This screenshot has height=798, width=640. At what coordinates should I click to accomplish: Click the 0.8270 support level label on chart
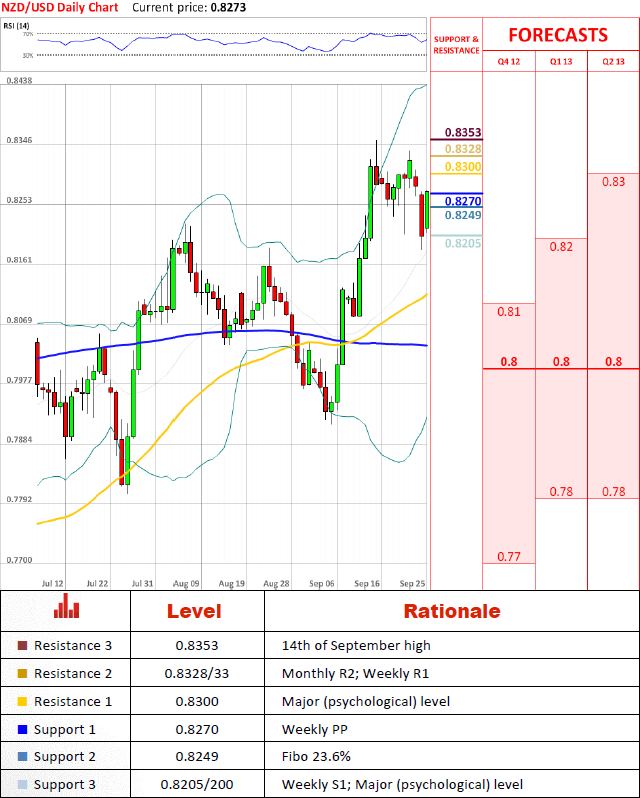click(x=462, y=201)
